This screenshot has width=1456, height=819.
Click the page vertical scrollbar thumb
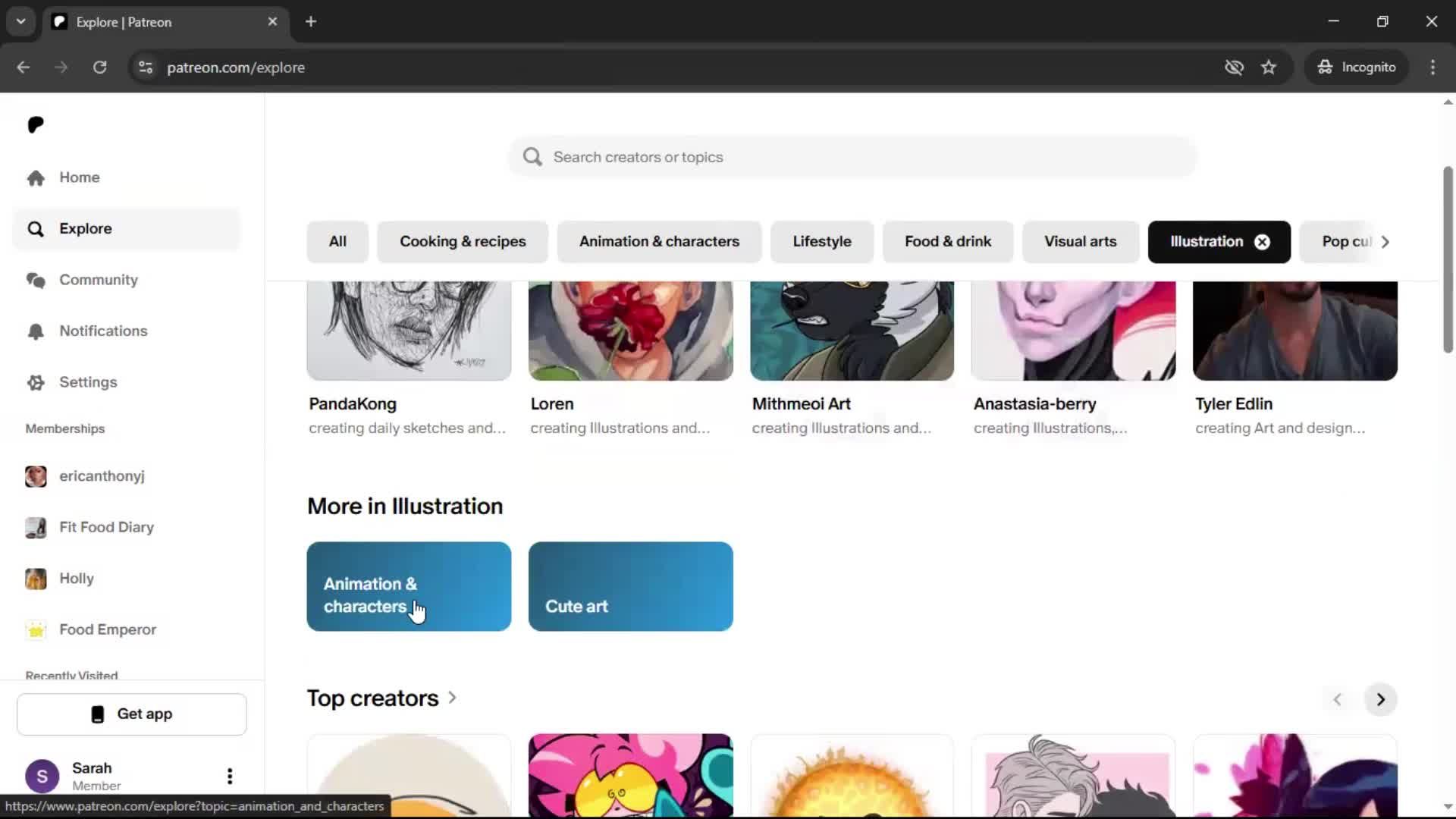coord(1448,259)
